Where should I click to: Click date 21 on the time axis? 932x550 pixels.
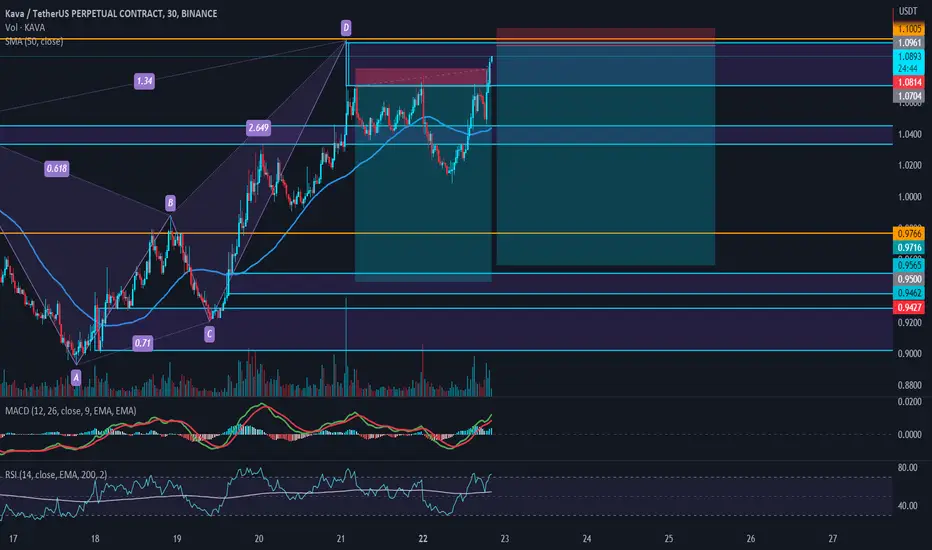(x=341, y=539)
